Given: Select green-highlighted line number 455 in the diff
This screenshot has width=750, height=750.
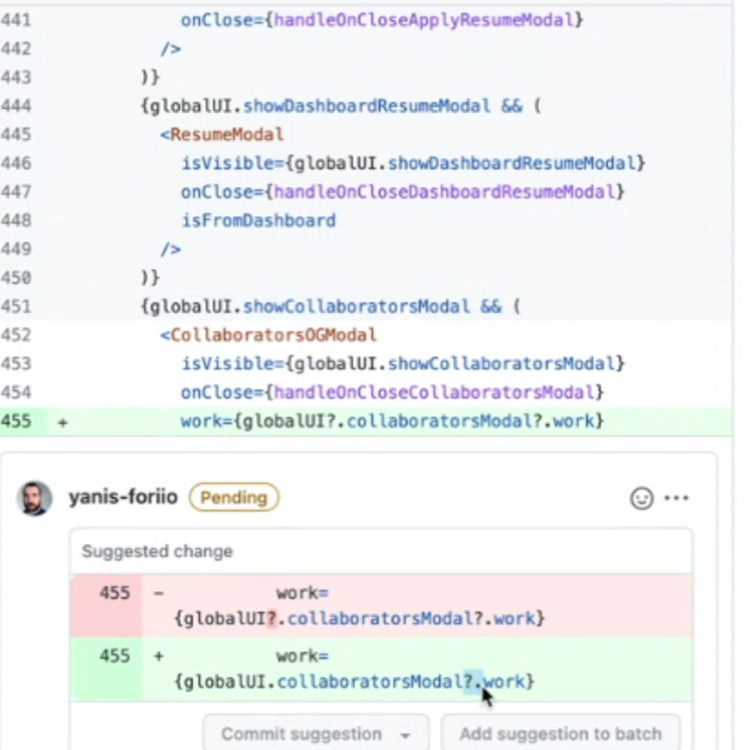Looking at the screenshot, I should [x=16, y=422].
